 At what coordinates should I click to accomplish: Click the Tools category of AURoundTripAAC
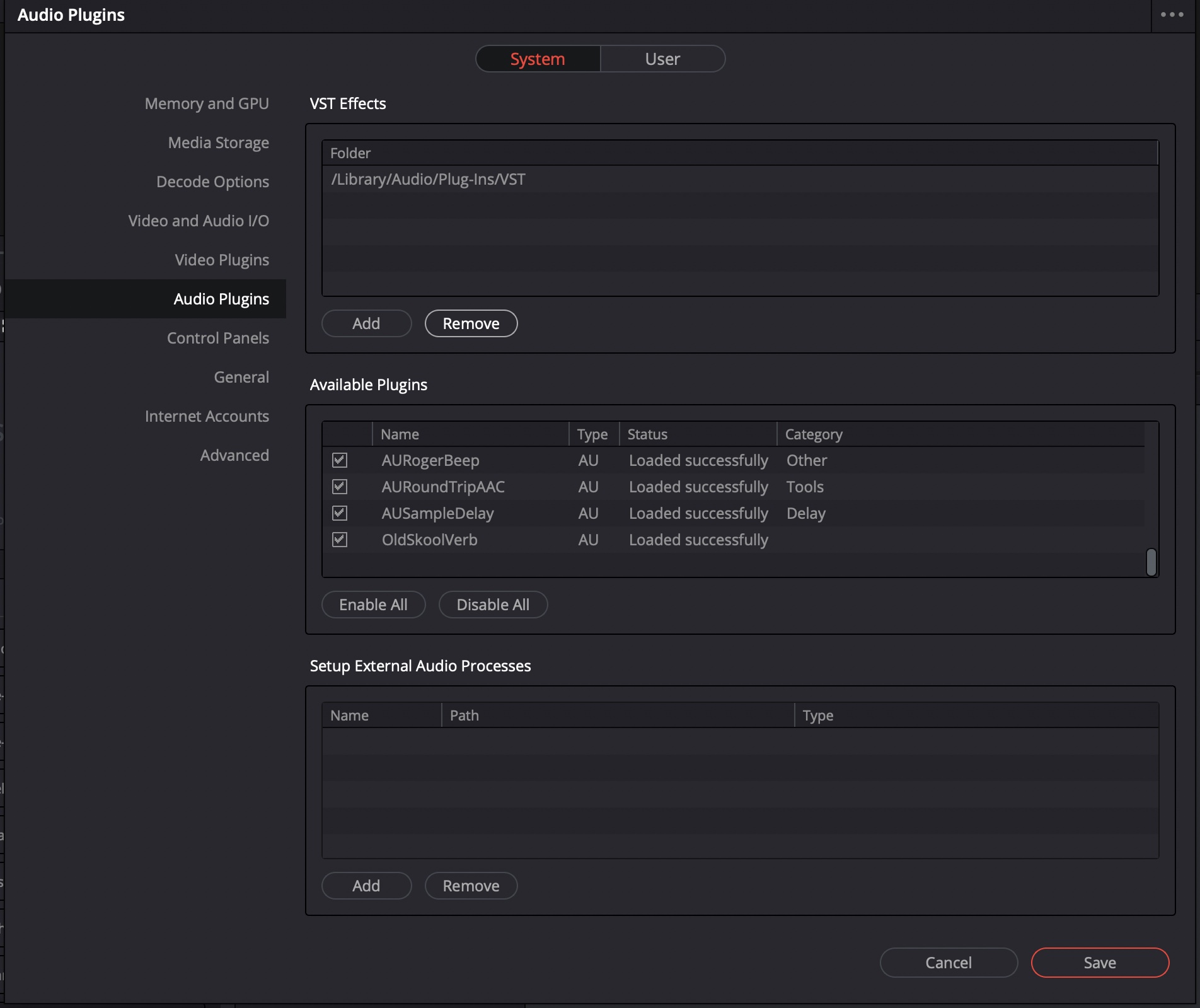coord(805,487)
